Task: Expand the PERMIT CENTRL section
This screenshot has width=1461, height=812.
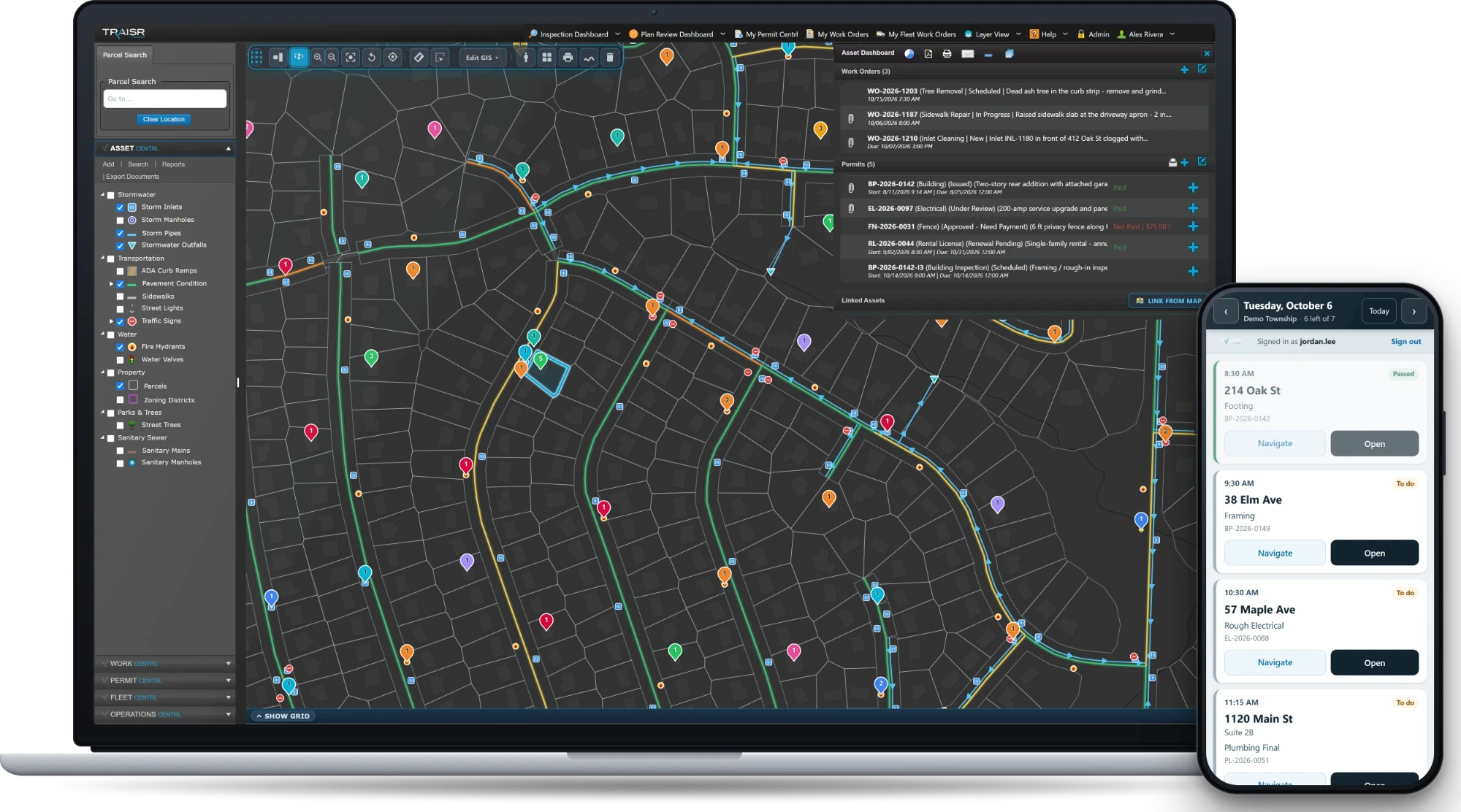Action: (x=165, y=681)
